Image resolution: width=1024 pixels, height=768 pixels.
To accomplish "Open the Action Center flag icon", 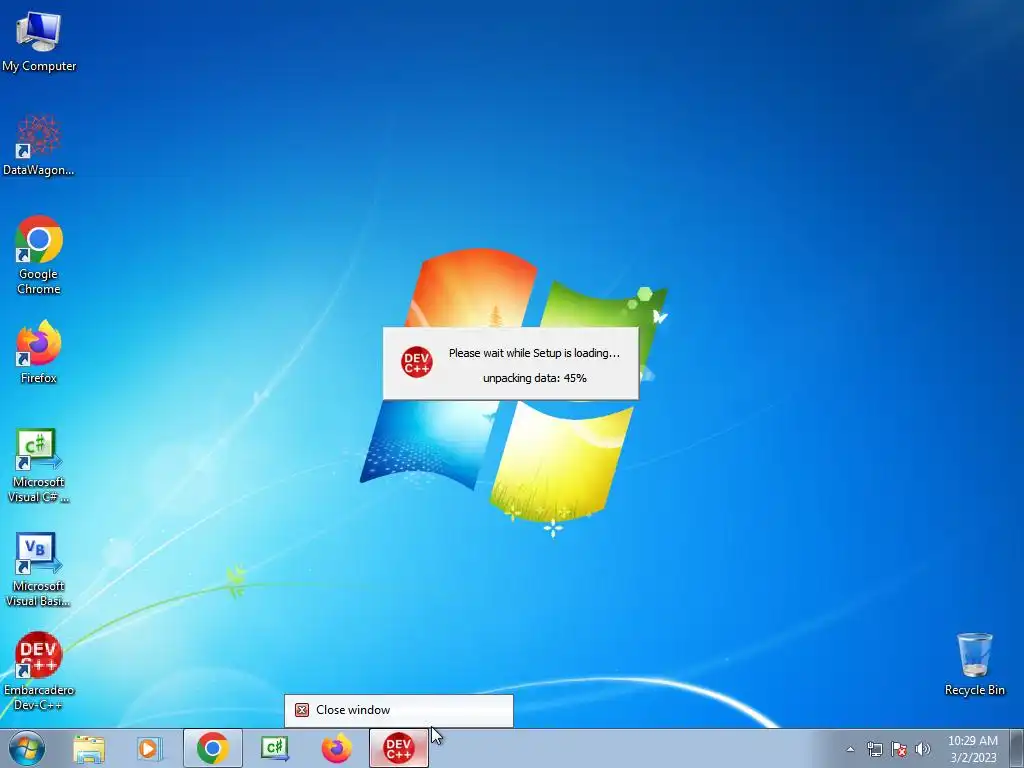I will pos(899,749).
